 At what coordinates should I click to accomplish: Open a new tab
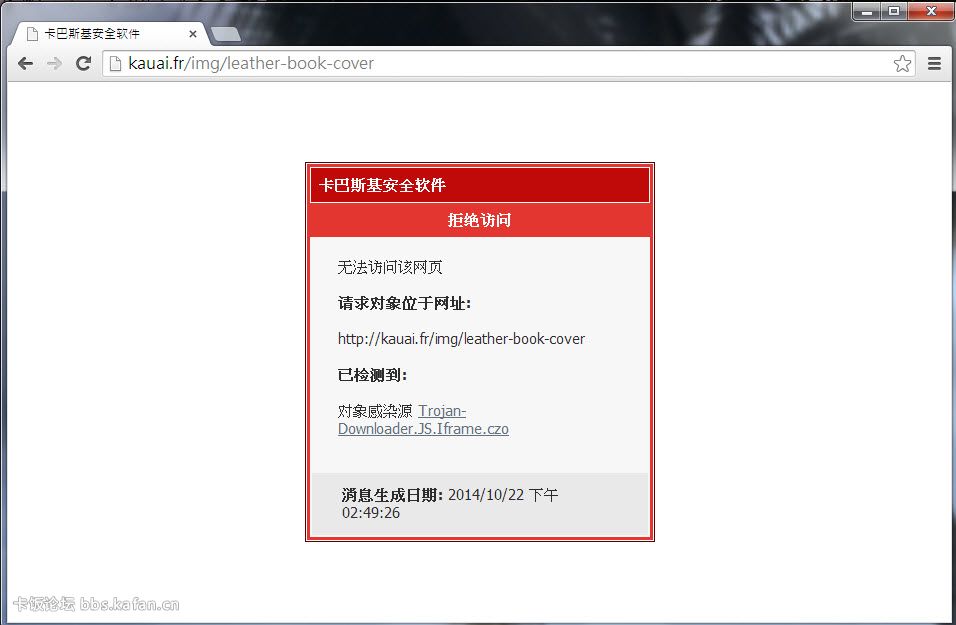226,34
